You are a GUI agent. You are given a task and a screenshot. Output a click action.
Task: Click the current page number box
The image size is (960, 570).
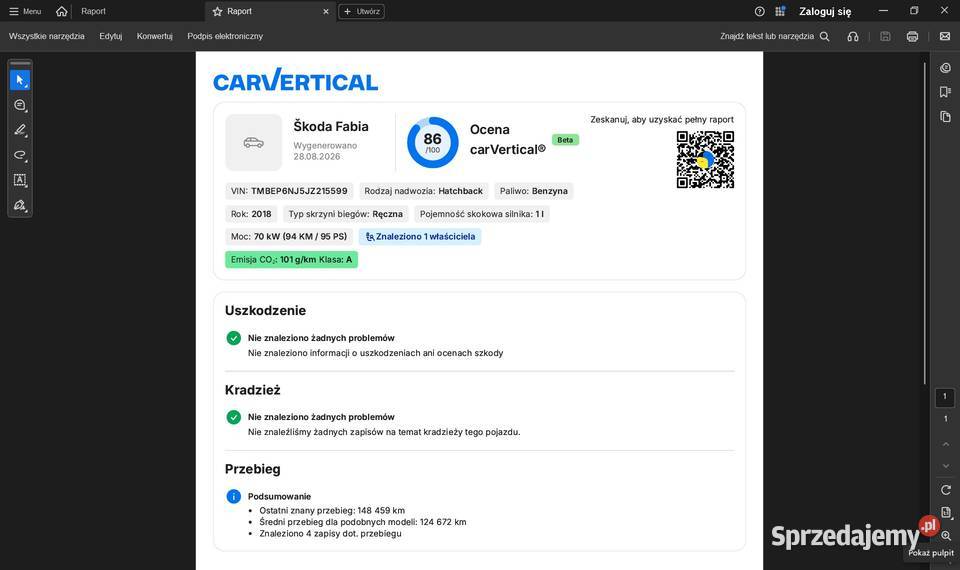click(945, 397)
